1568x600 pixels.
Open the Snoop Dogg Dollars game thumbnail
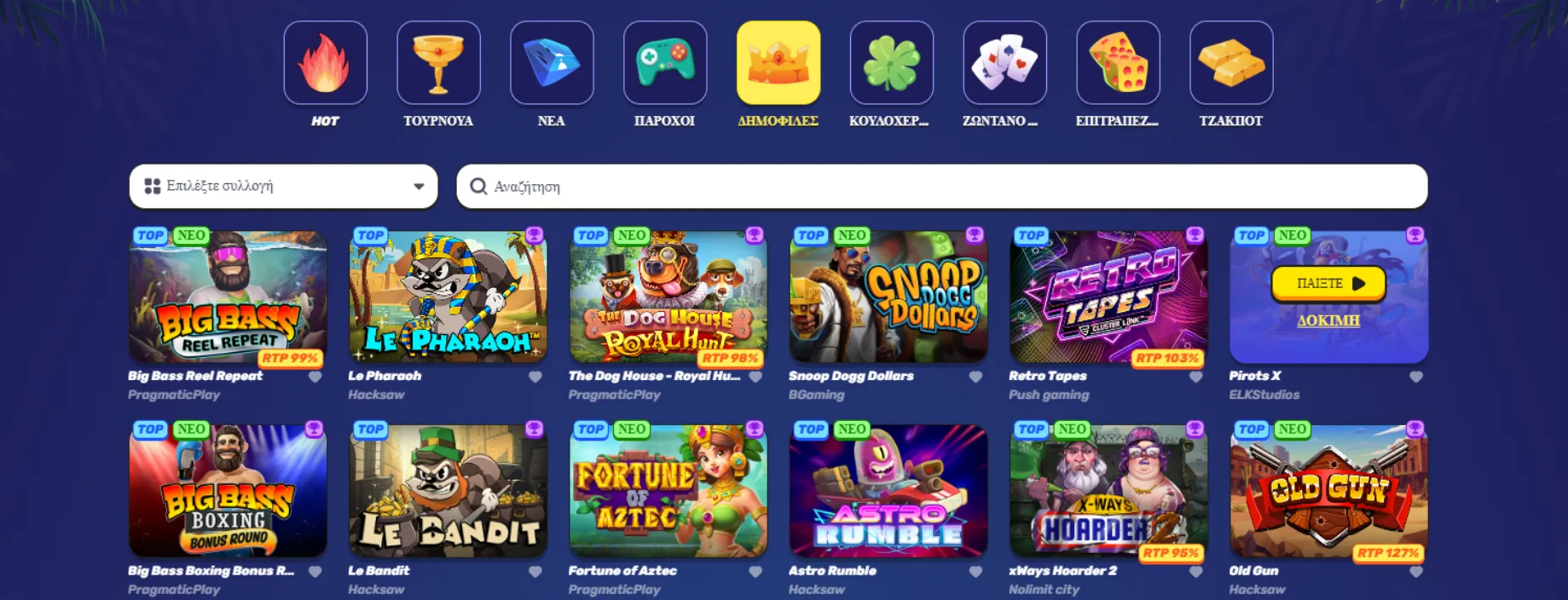(888, 297)
